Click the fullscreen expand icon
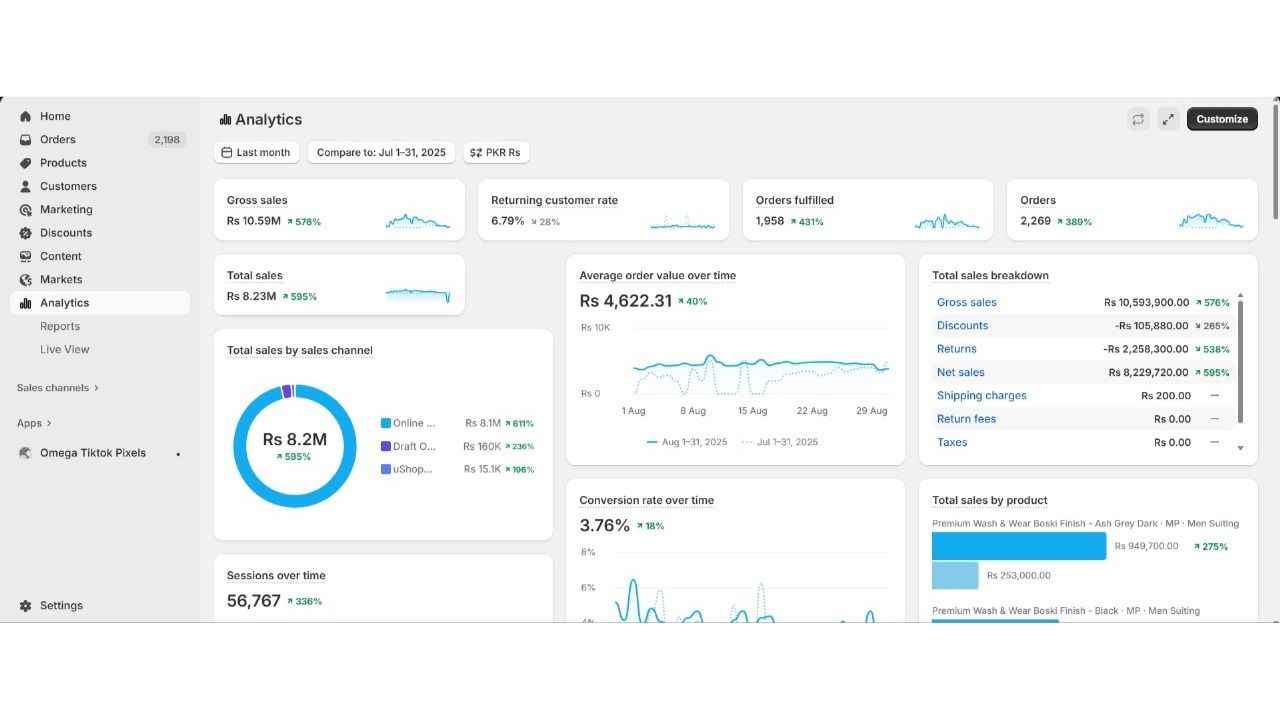The height and width of the screenshot is (720, 1280). point(1168,119)
